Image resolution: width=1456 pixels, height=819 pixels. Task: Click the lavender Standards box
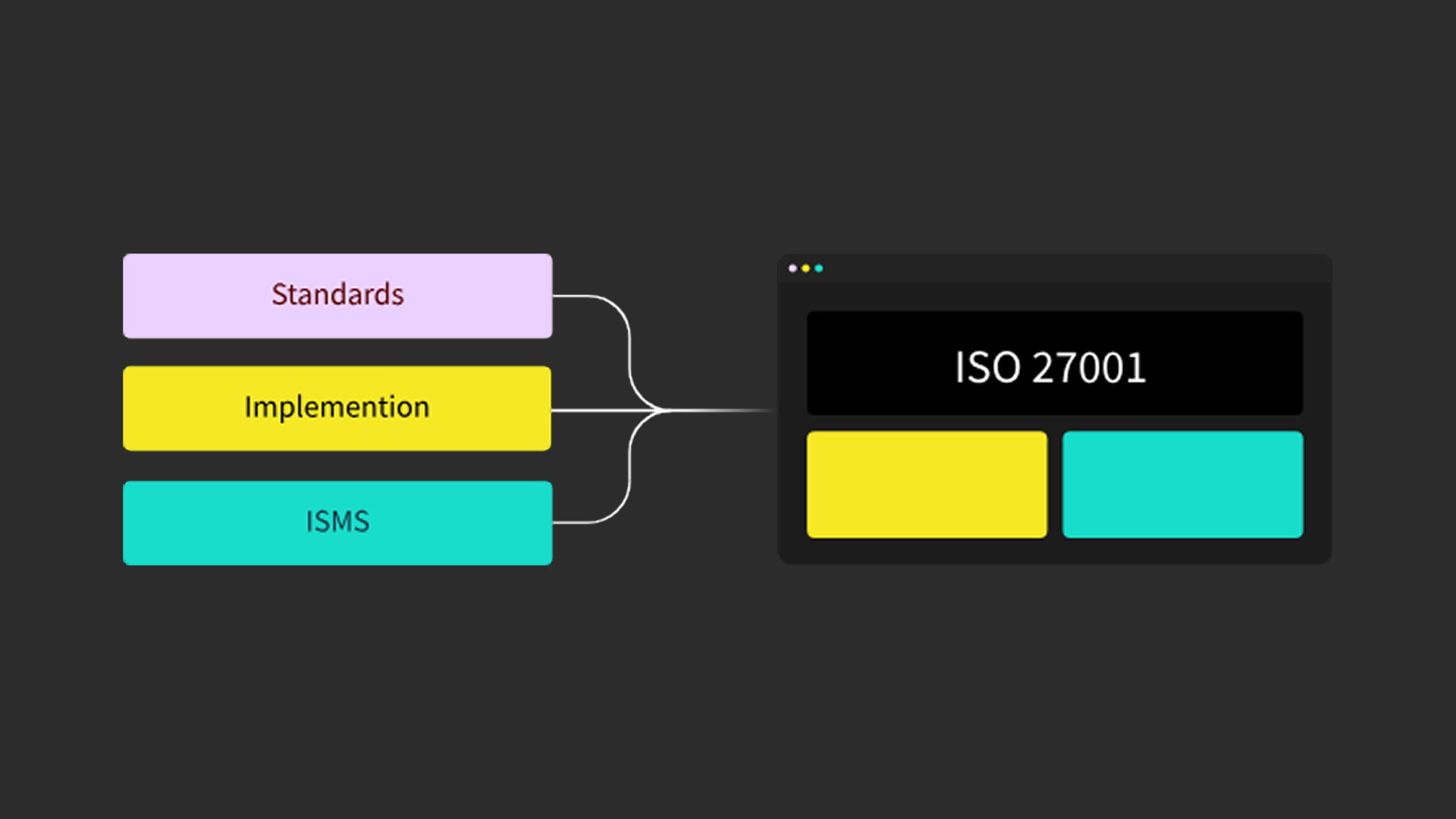[x=337, y=296]
